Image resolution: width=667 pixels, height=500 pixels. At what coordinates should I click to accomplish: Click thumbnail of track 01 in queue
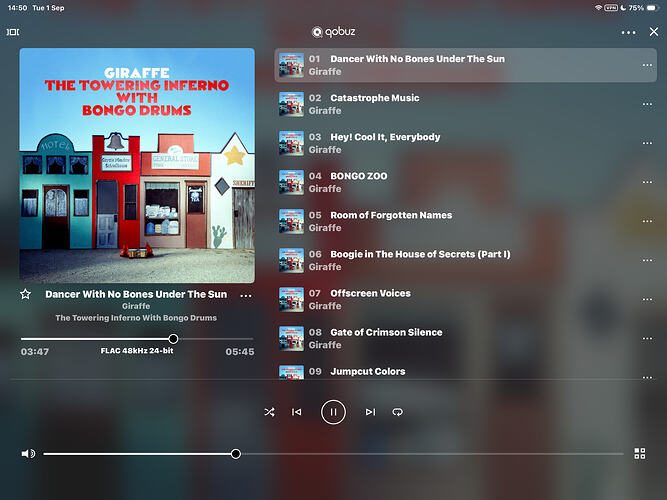[x=291, y=65]
